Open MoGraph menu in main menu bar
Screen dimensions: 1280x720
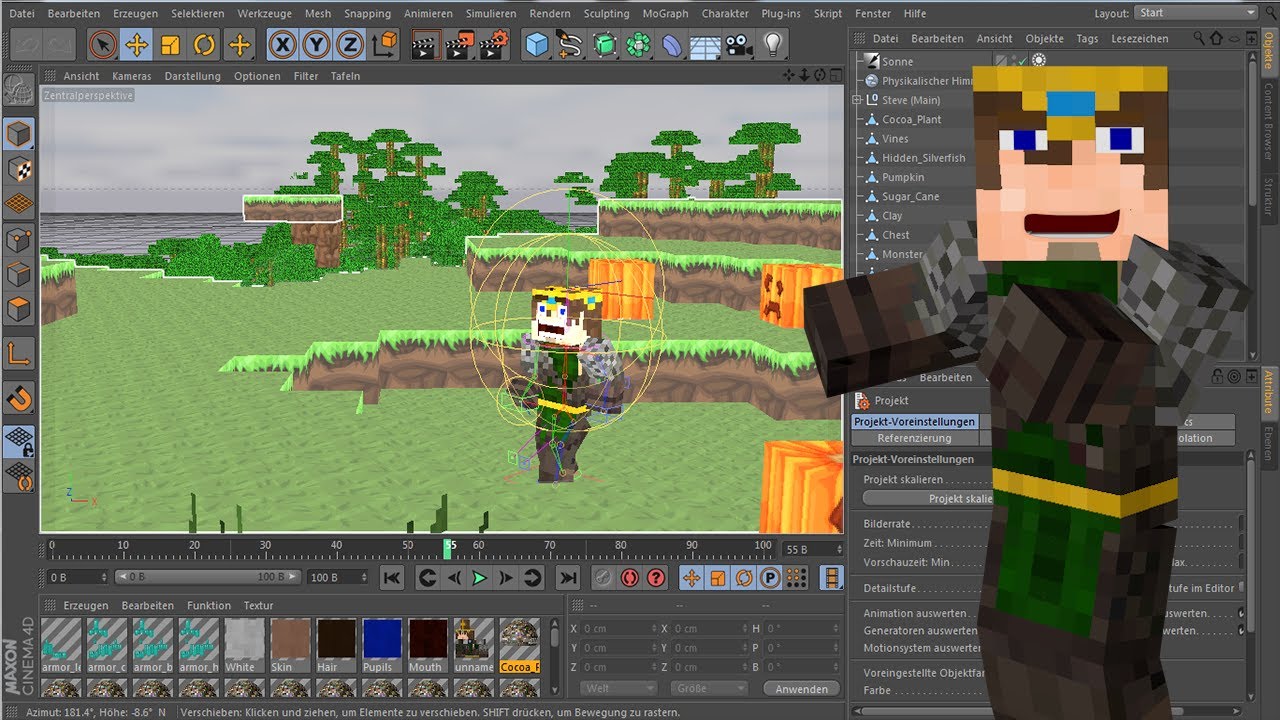tap(665, 13)
